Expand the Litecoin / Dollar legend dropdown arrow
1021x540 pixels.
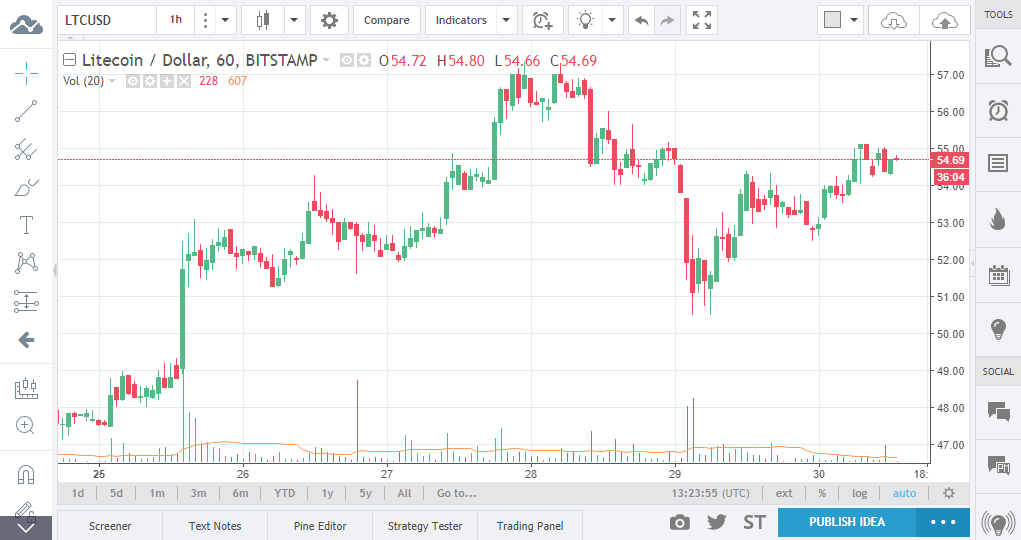(x=326, y=61)
